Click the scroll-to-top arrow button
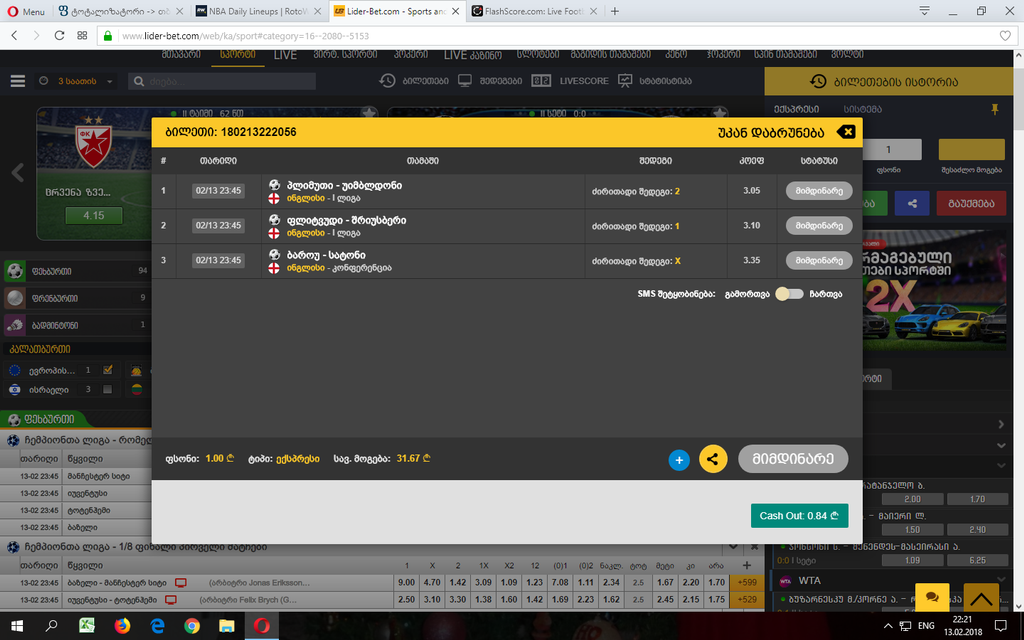This screenshot has height=640, width=1024. (981, 597)
